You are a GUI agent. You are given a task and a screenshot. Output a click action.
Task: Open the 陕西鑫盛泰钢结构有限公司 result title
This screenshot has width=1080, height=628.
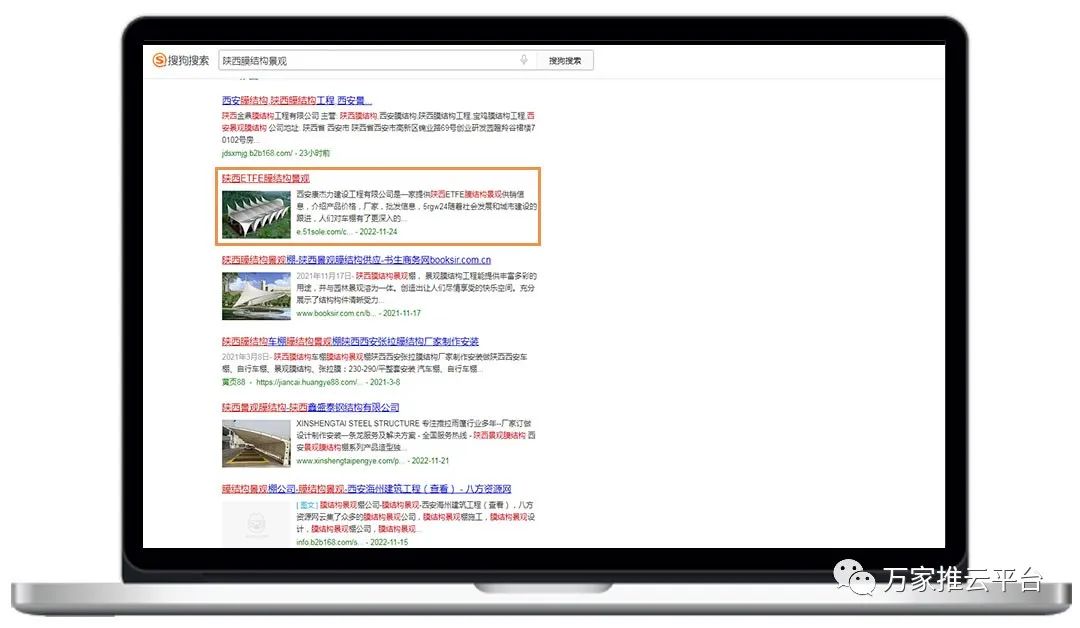(x=310, y=408)
